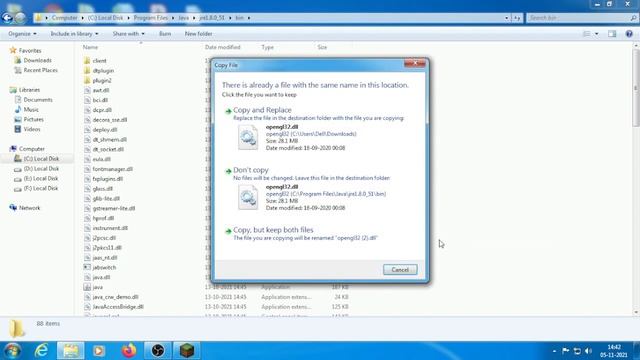The image size is (640, 360).
Task: Select (E:) Local Disk drive
Action: pyautogui.click(x=41, y=178)
